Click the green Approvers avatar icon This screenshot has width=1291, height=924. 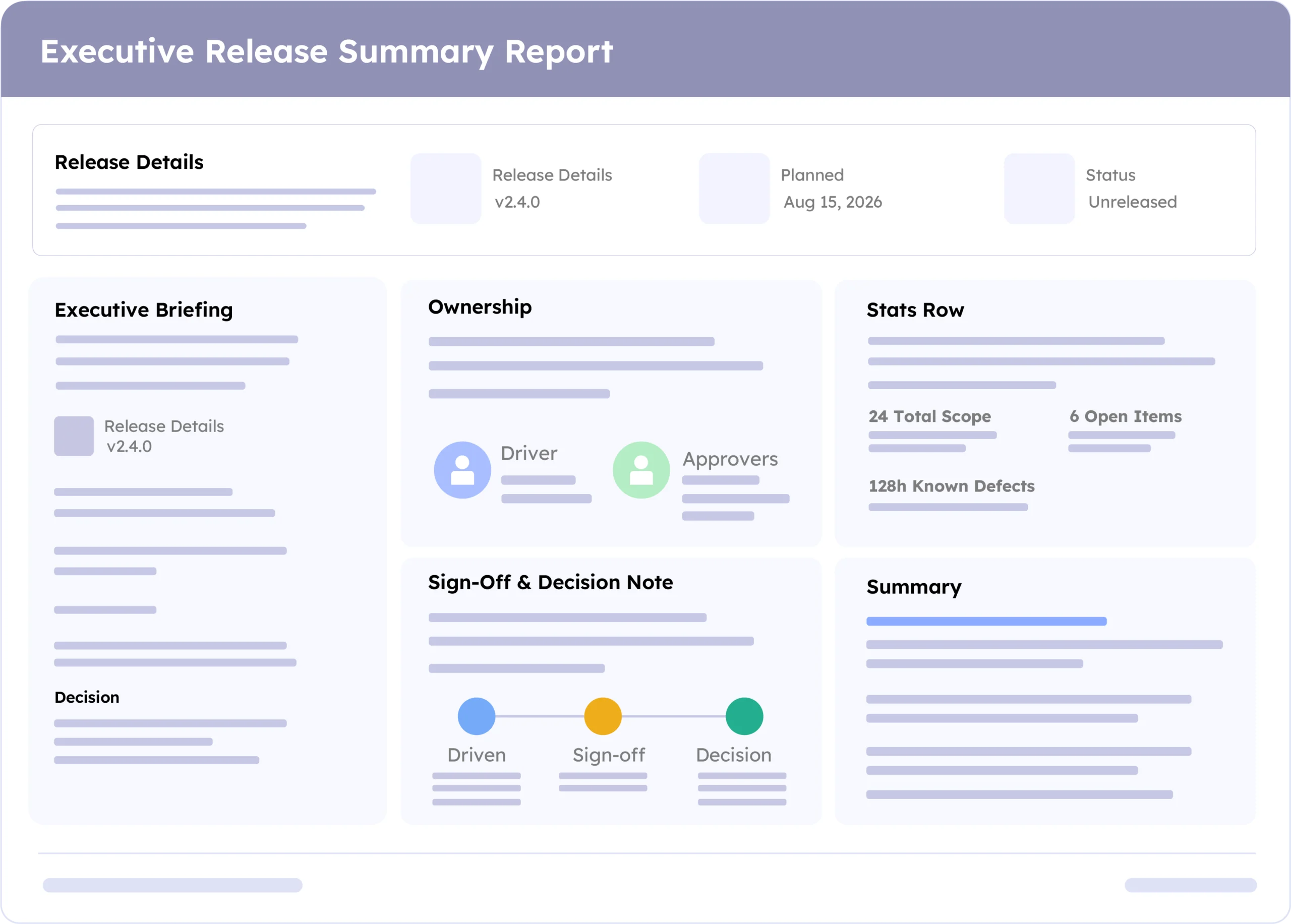pos(641,470)
